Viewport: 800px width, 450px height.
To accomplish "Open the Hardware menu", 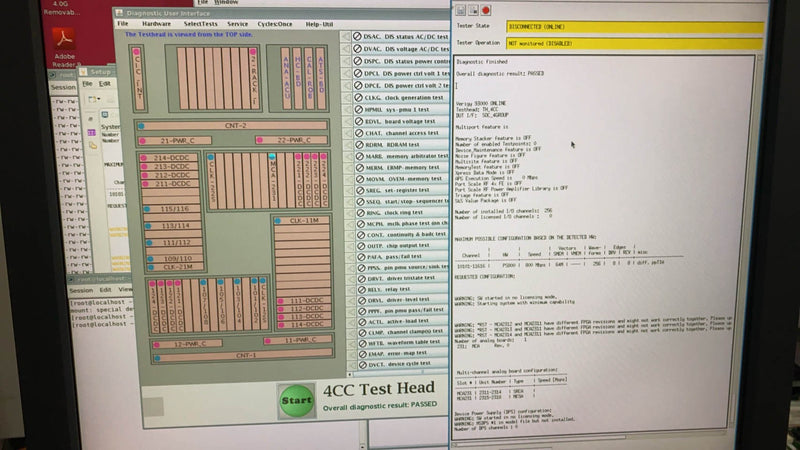I will click(x=156, y=23).
